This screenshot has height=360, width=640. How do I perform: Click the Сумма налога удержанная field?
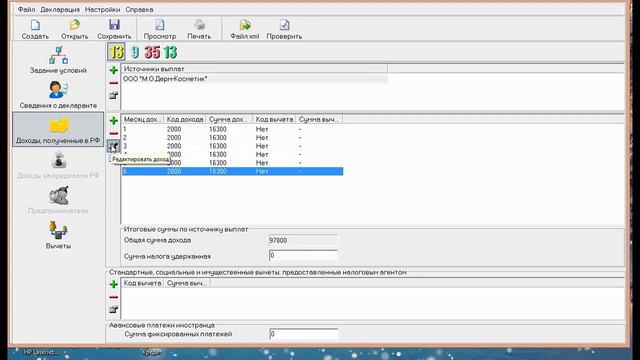pos(303,256)
